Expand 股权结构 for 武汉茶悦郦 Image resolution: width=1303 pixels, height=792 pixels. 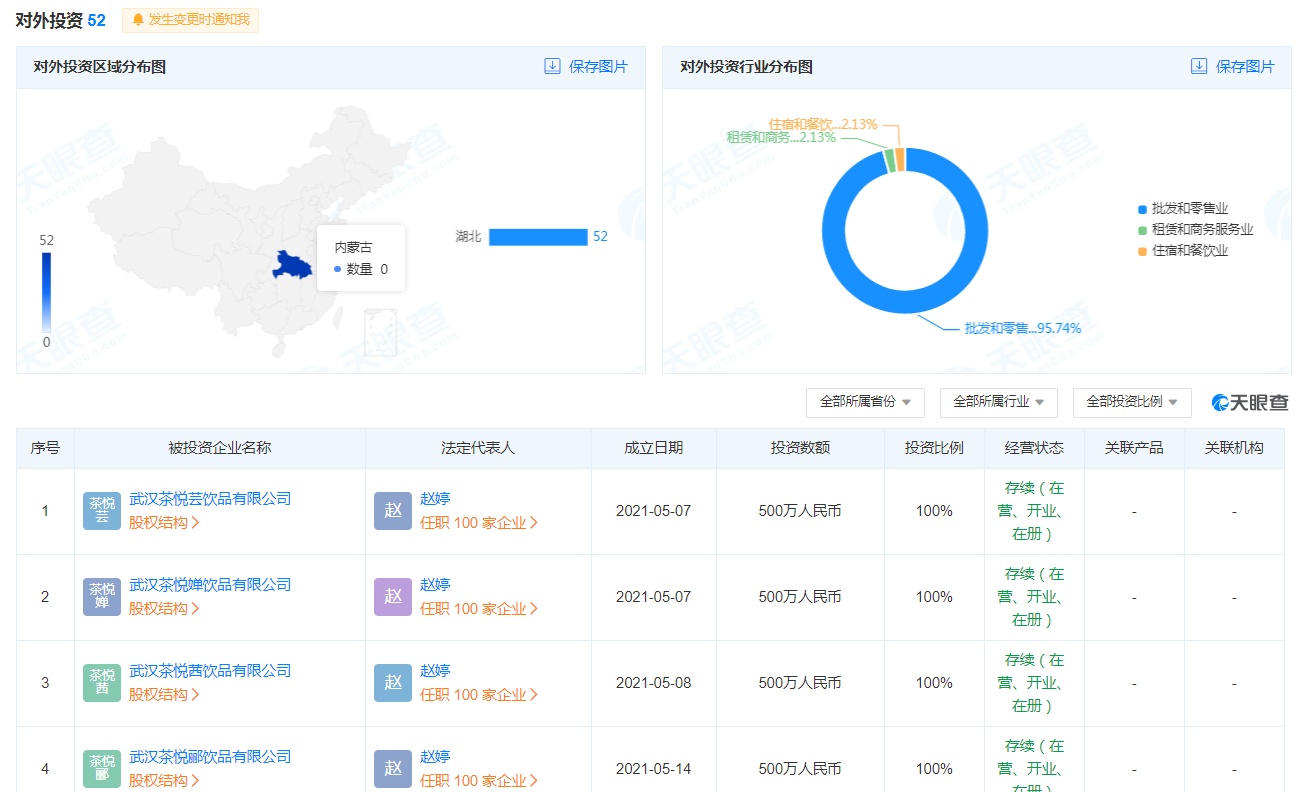(x=164, y=780)
